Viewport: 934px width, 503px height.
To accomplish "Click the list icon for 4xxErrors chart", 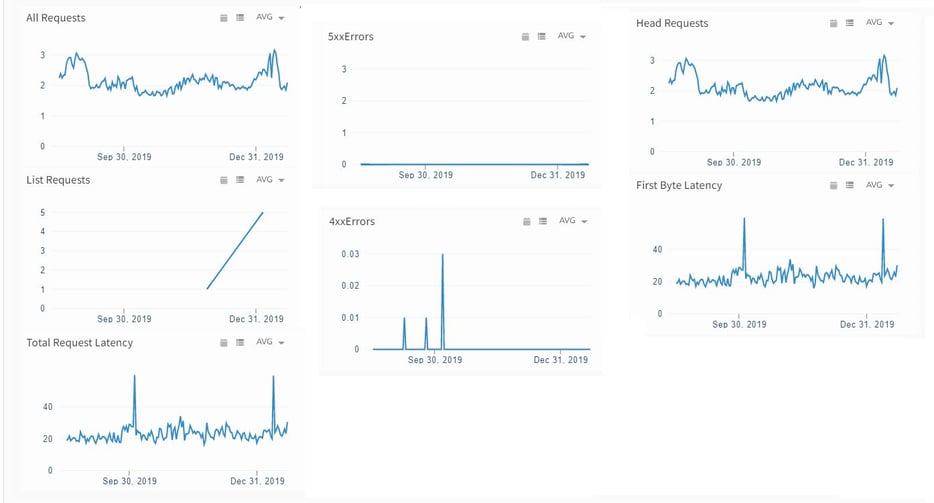I will pyautogui.click(x=542, y=221).
